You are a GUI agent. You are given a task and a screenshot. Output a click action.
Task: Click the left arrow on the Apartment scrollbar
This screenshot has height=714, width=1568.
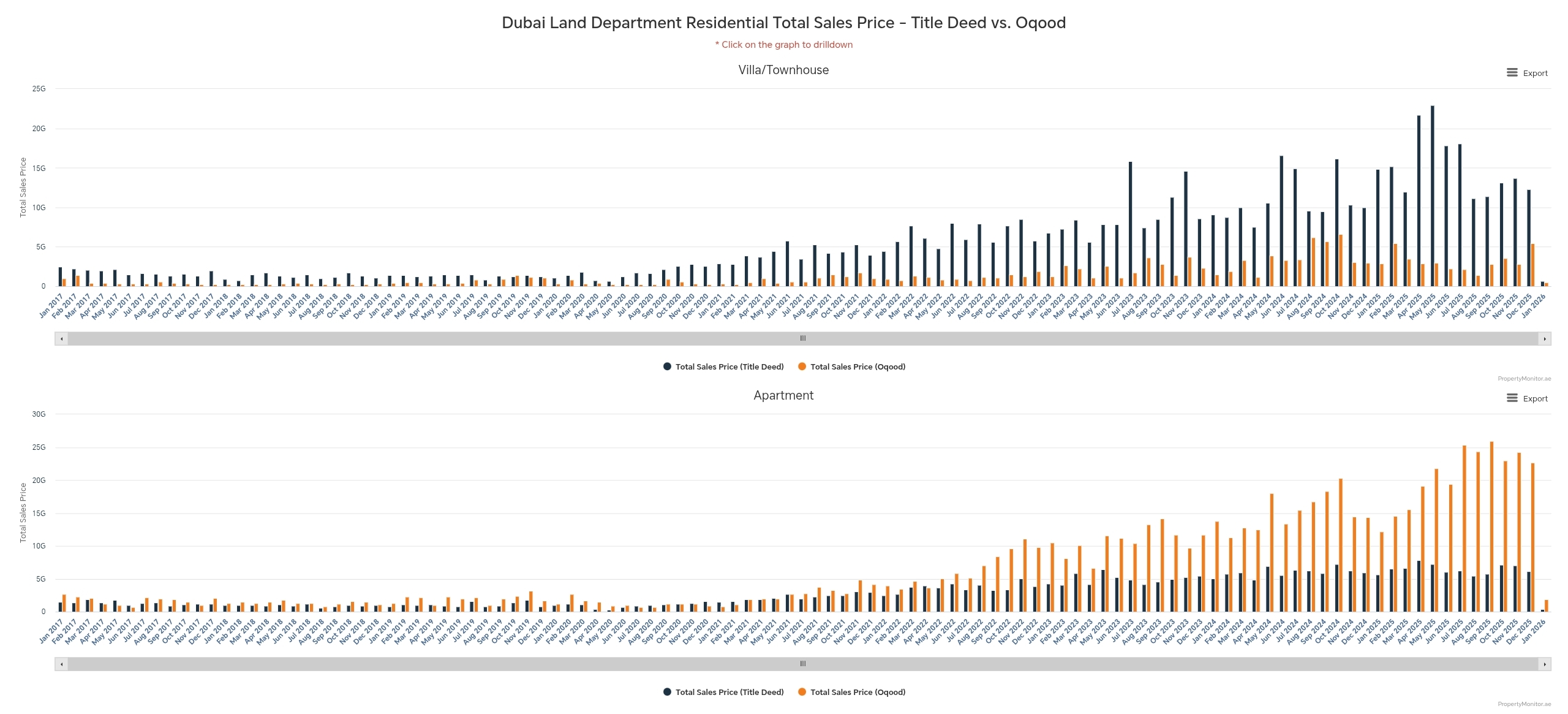61,664
